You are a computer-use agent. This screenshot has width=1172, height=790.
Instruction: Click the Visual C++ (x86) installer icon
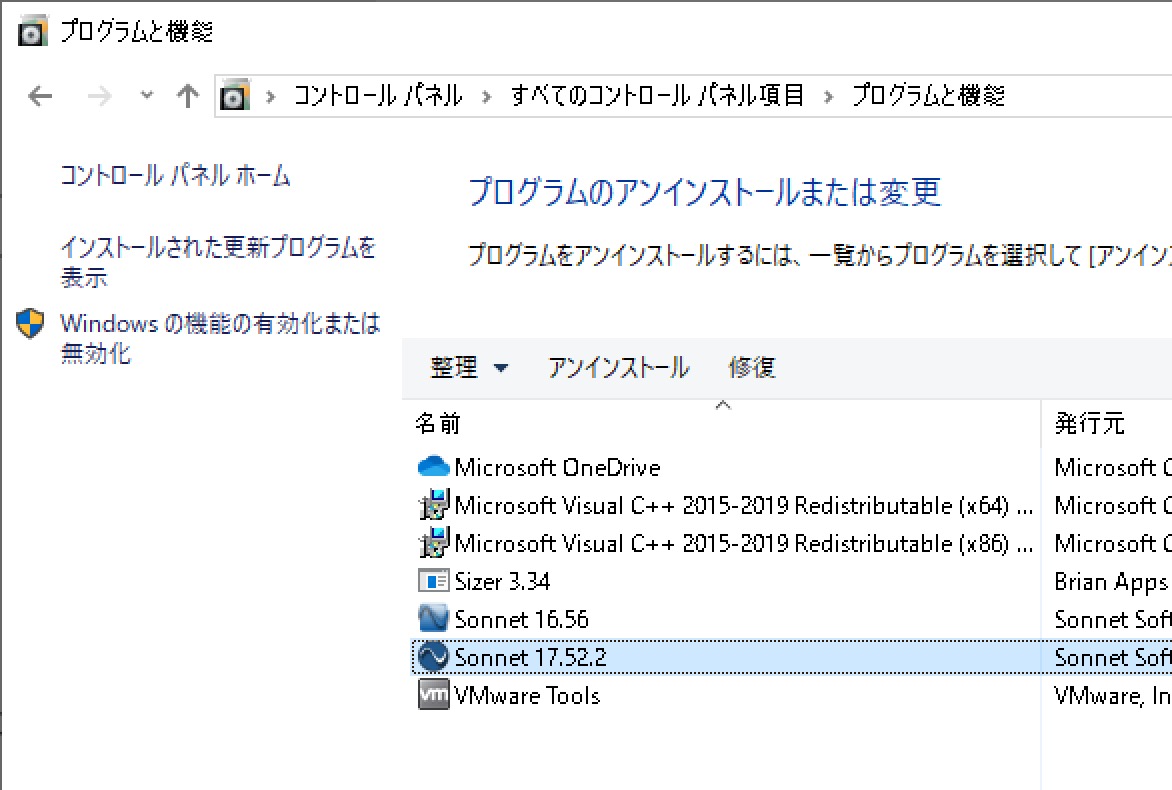[434, 543]
